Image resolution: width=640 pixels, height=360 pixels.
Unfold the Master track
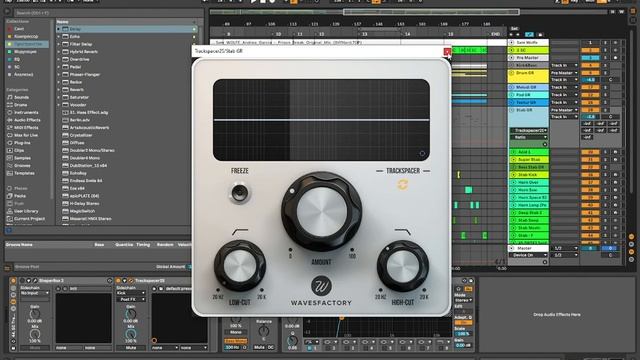pyautogui.click(x=512, y=248)
